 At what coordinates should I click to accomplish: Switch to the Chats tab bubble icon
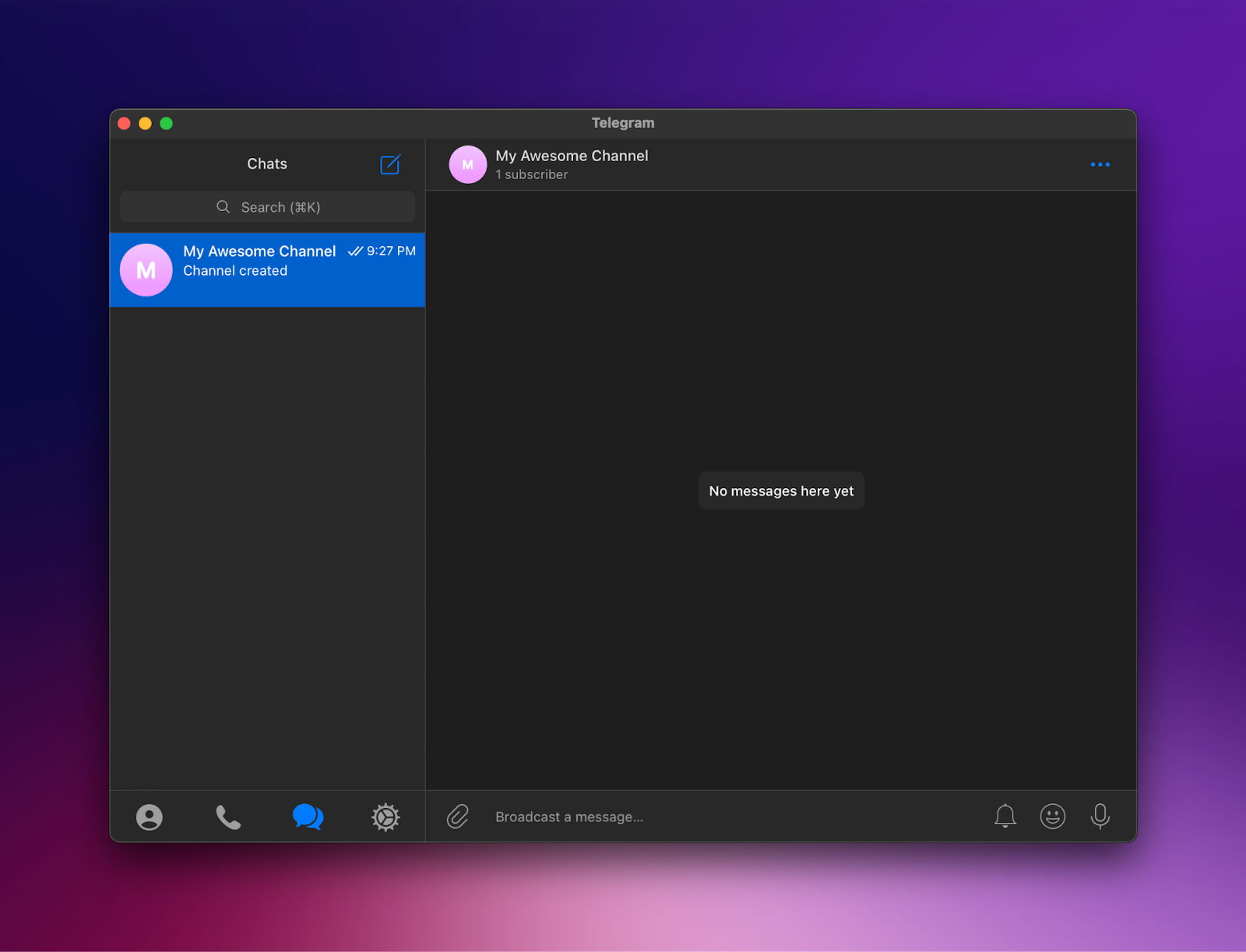tap(308, 817)
